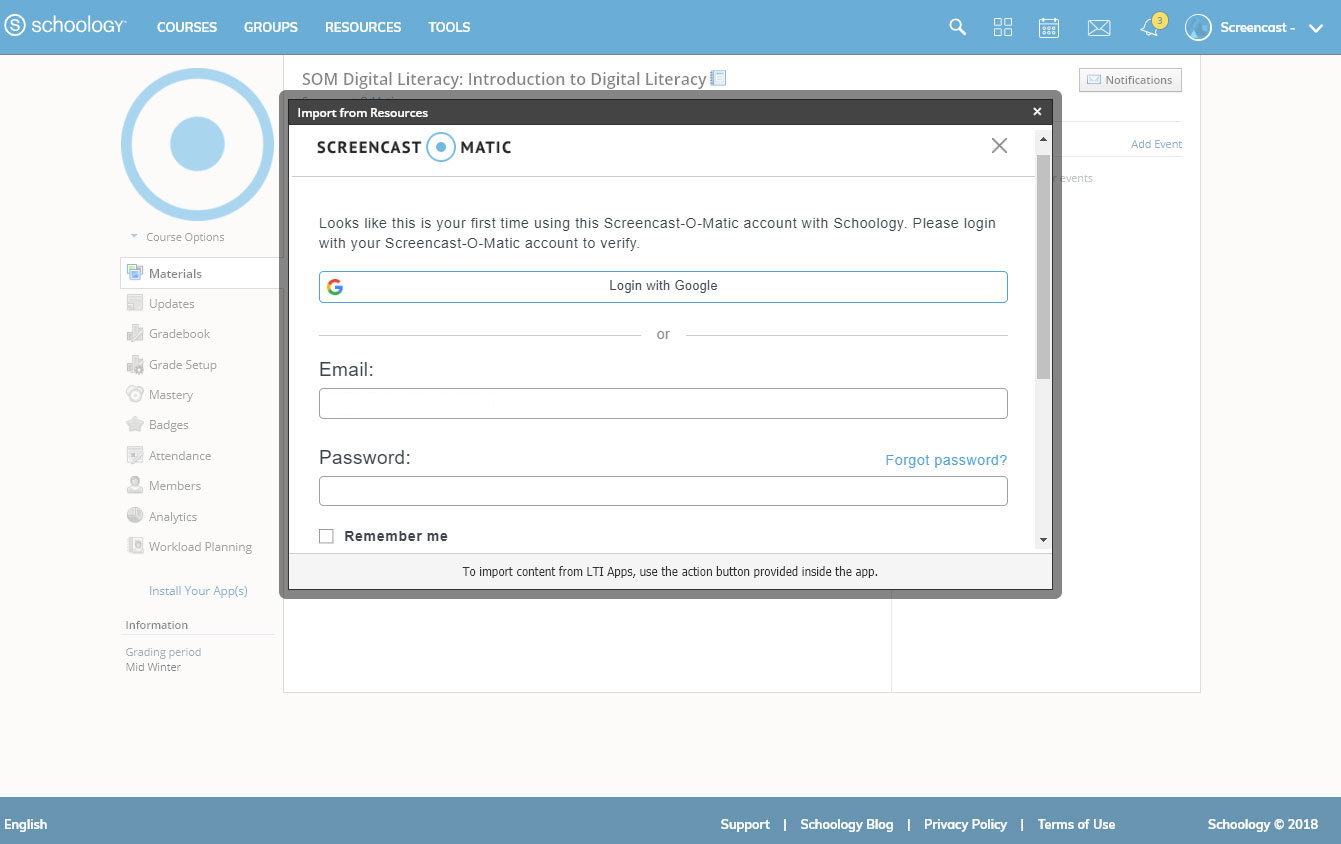This screenshot has height=844, width=1341.
Task: Click the Materials sidebar icon
Action: click(x=135, y=273)
